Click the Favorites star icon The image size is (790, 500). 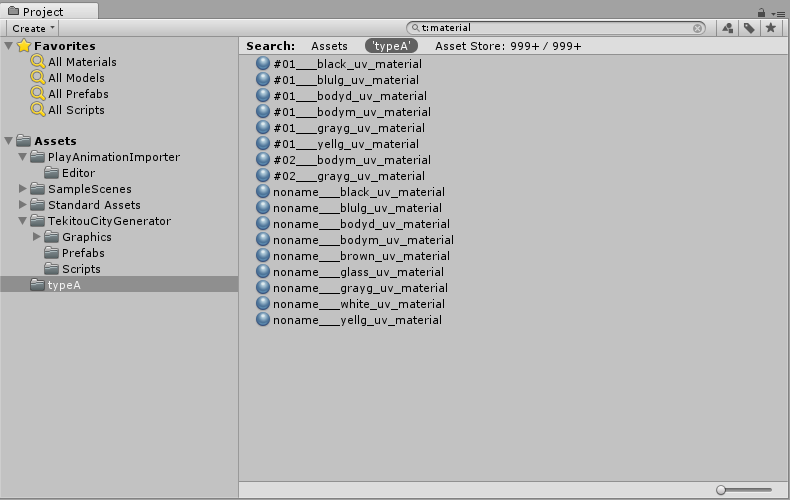(x=24, y=46)
